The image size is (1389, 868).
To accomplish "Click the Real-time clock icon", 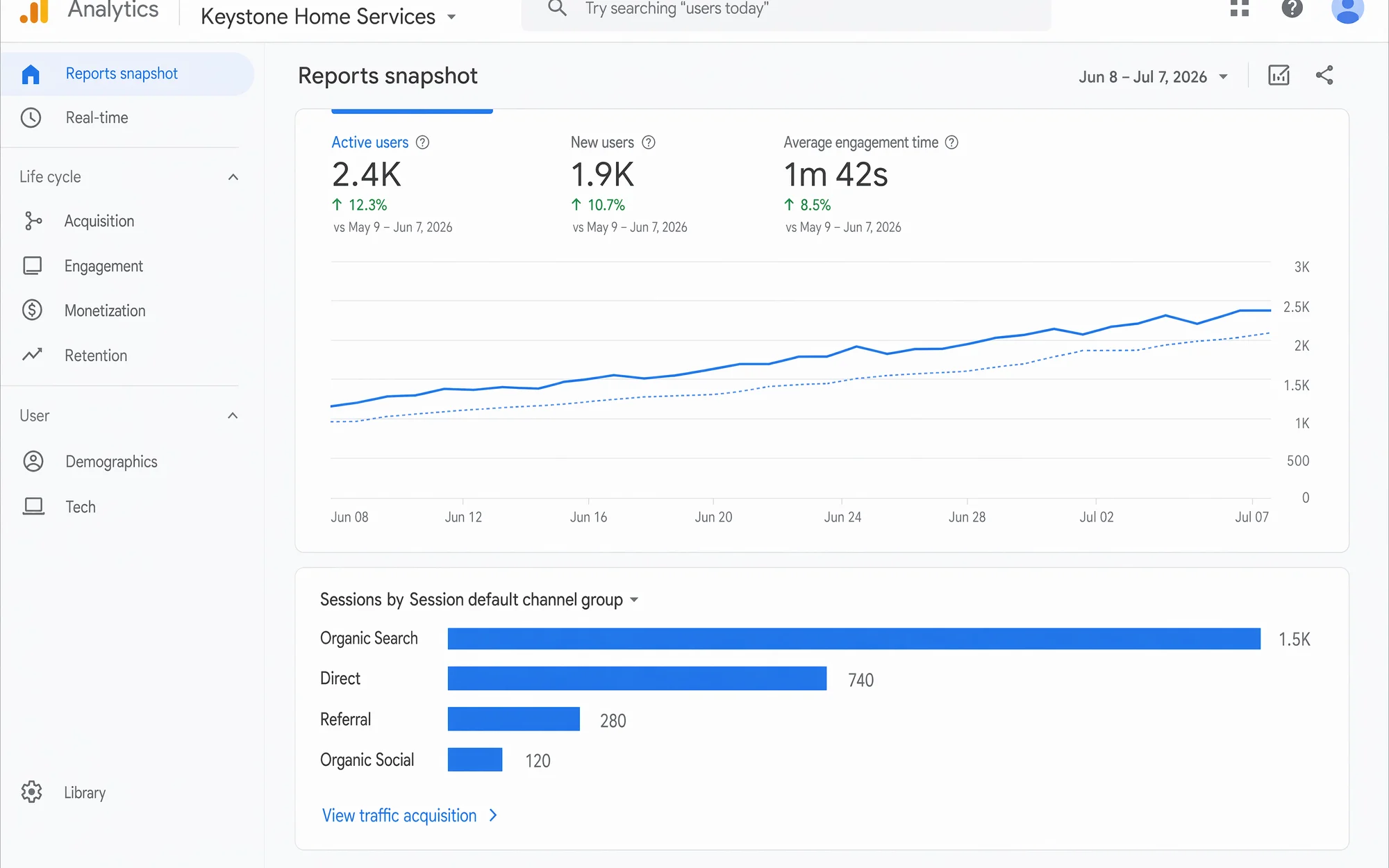I will point(31,118).
